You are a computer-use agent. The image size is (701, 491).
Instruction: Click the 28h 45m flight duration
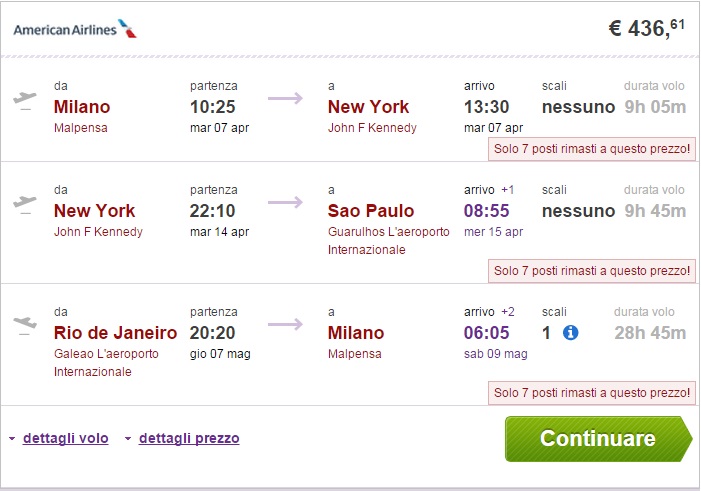pos(655,333)
